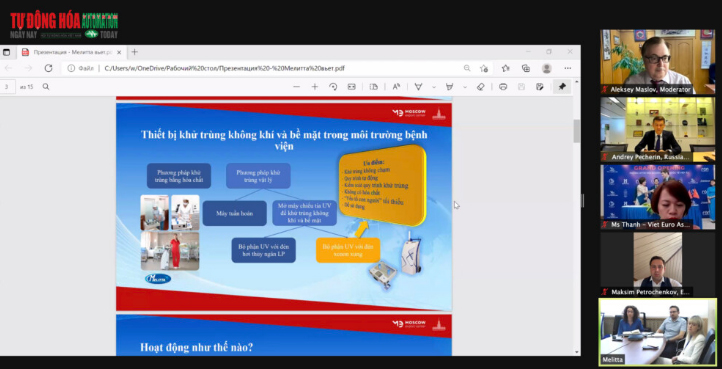This screenshot has height=369, width=722.
Task: Click the address bar file path
Action: point(224,68)
